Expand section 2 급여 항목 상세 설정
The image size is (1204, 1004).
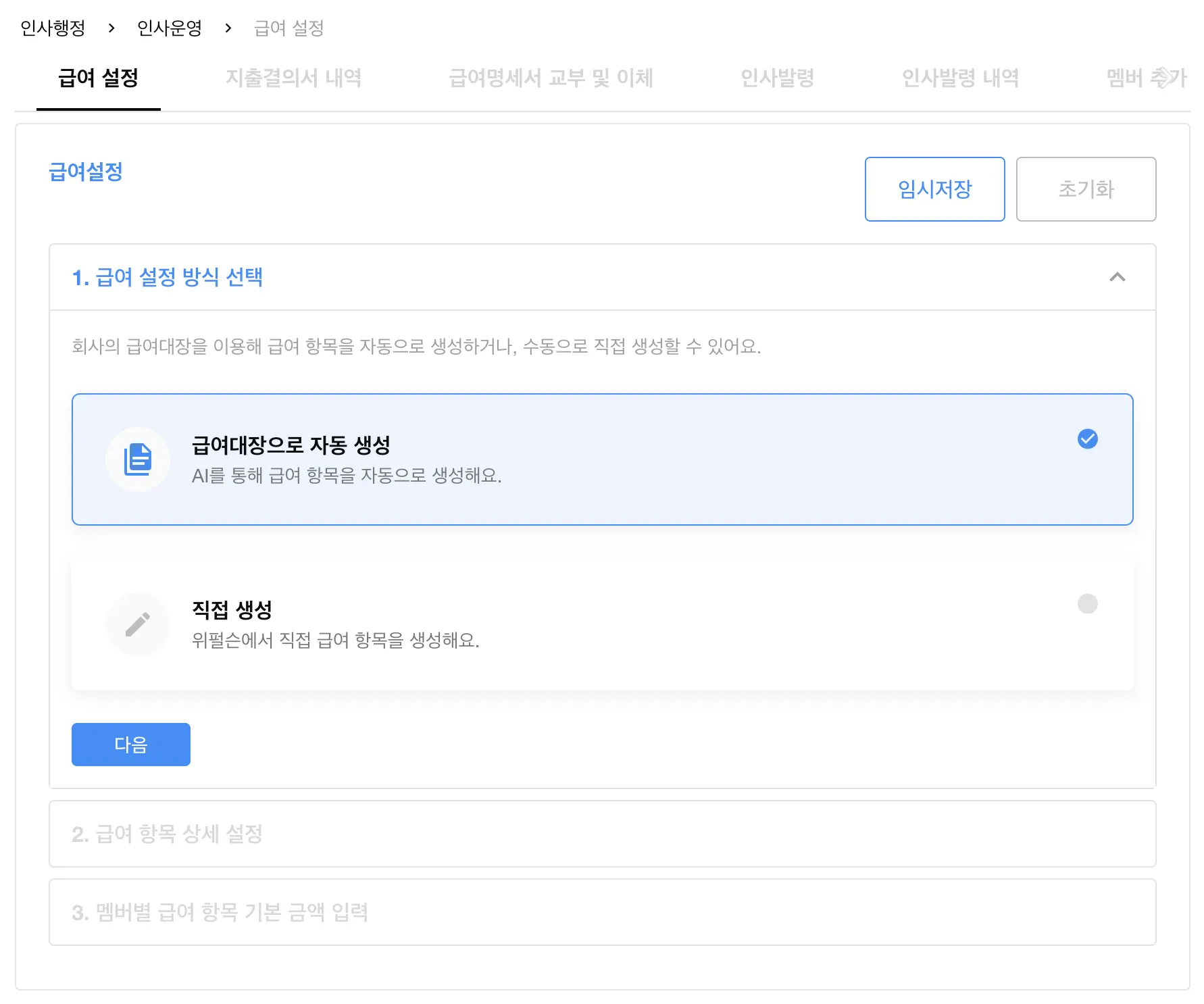point(601,834)
